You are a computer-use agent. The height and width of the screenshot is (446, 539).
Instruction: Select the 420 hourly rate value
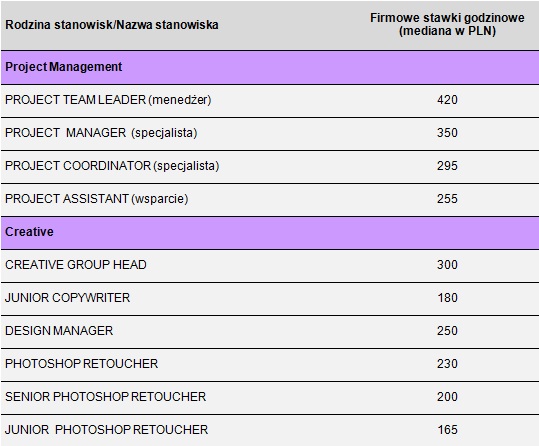pos(447,100)
